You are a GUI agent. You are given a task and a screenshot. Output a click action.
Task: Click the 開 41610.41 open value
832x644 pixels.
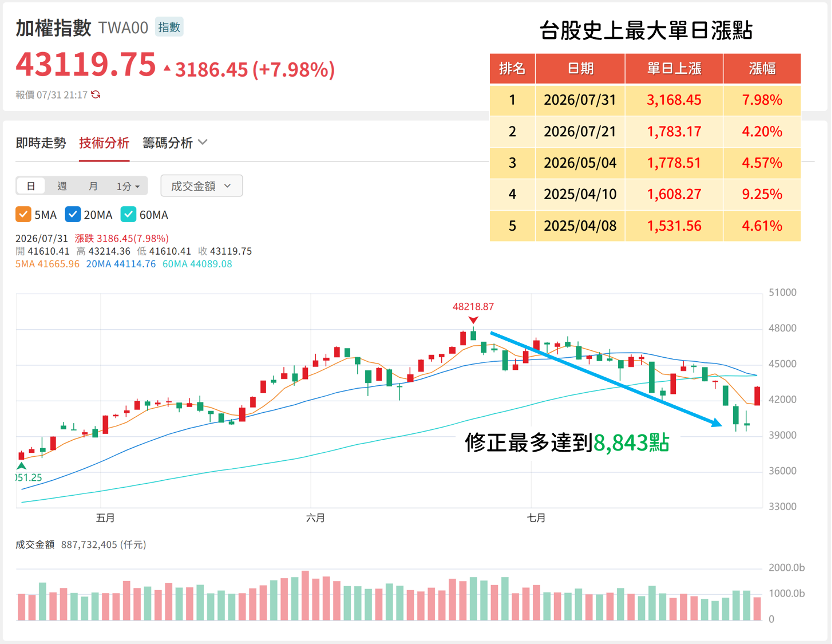click(42, 251)
